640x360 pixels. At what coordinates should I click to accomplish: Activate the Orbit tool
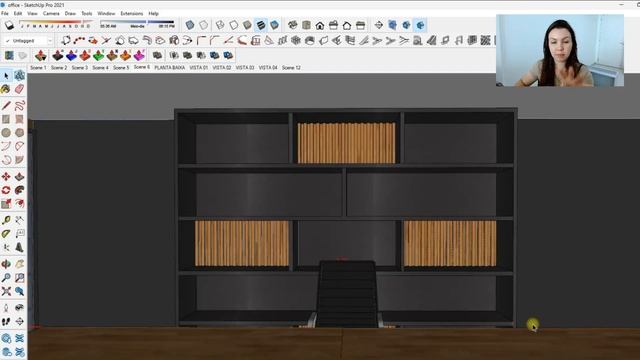pos(6,264)
